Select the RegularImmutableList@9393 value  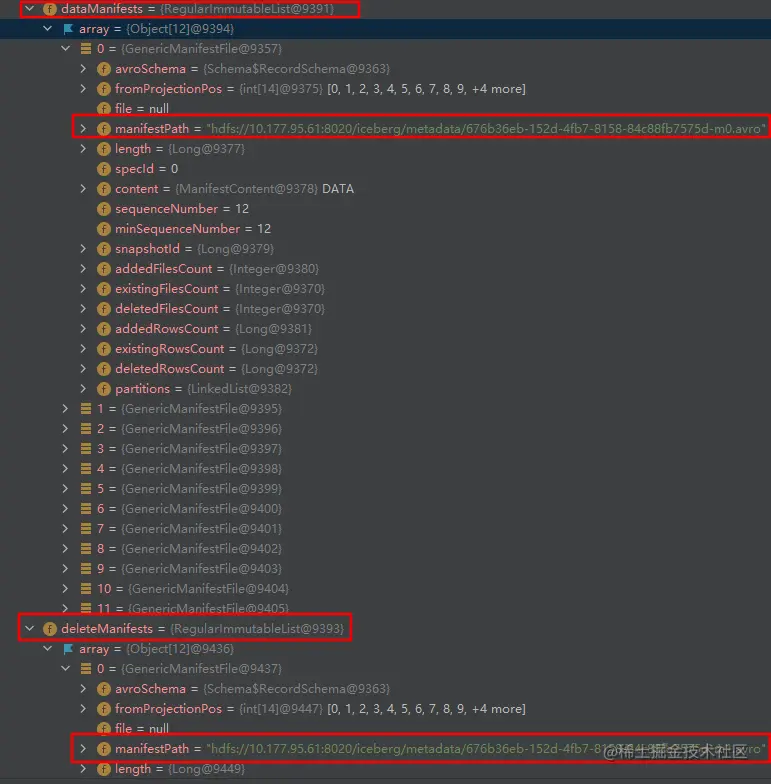tap(257, 628)
